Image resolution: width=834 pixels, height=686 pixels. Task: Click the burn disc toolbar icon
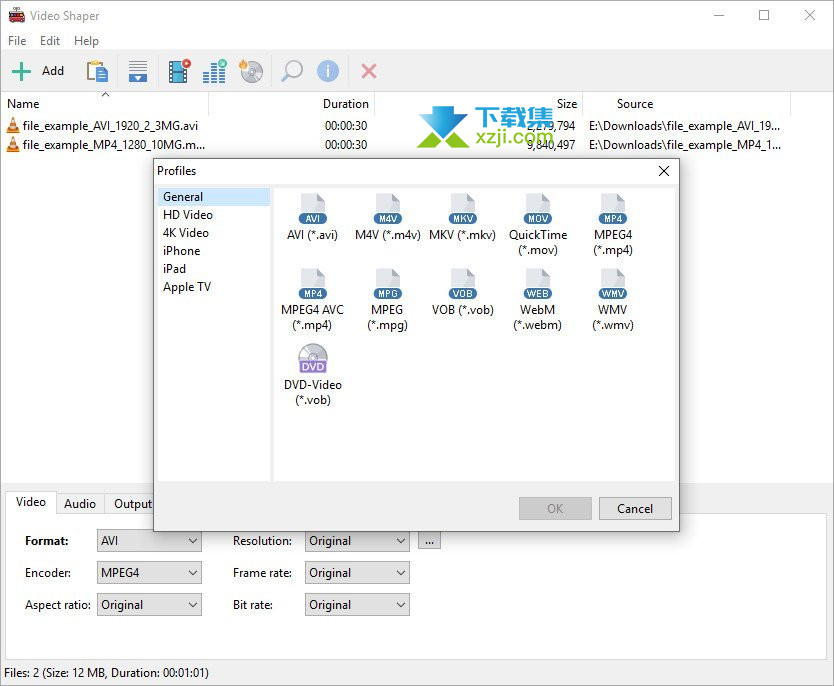[x=251, y=71]
